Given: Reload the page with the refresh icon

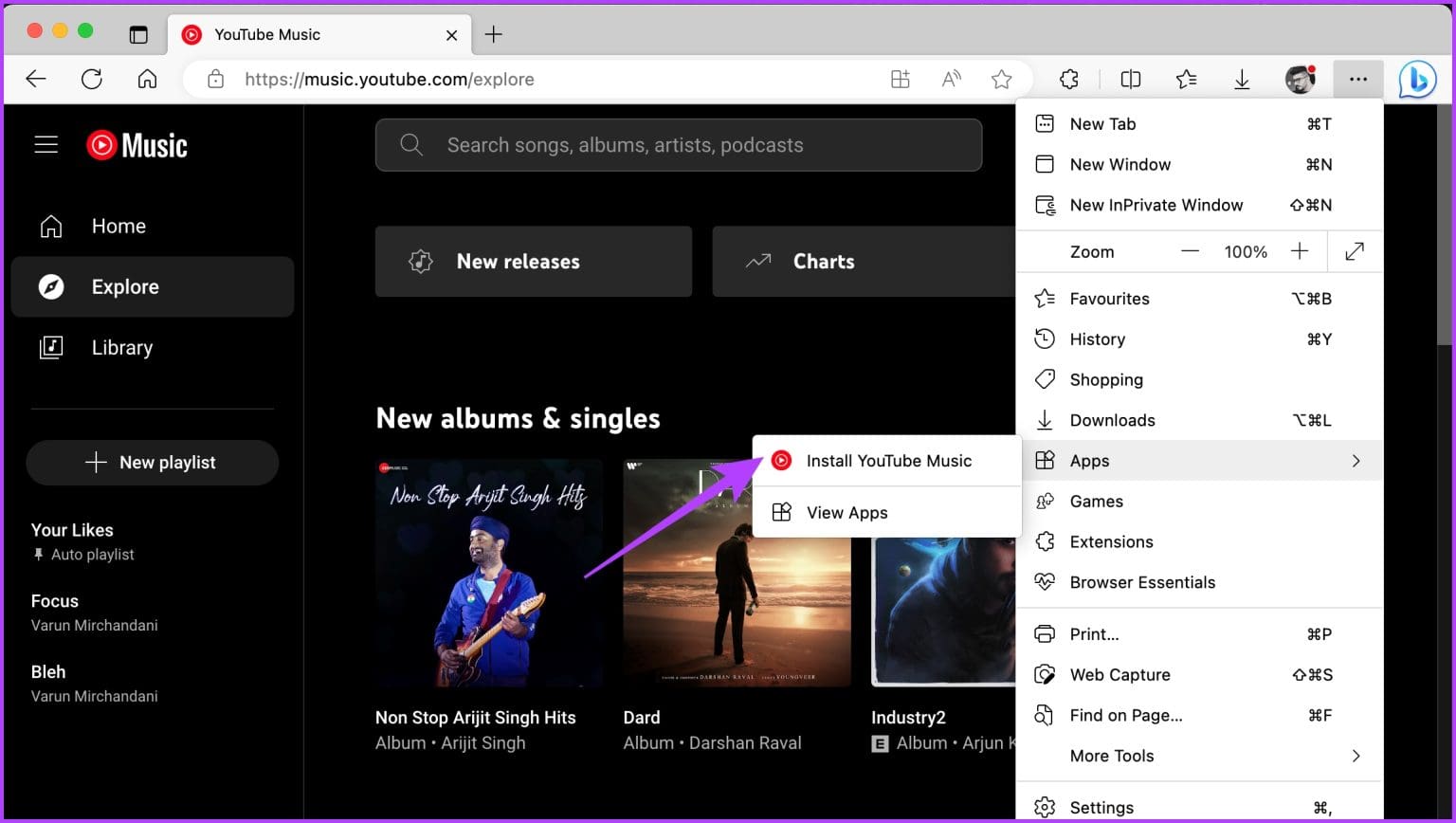Looking at the screenshot, I should coord(92,79).
